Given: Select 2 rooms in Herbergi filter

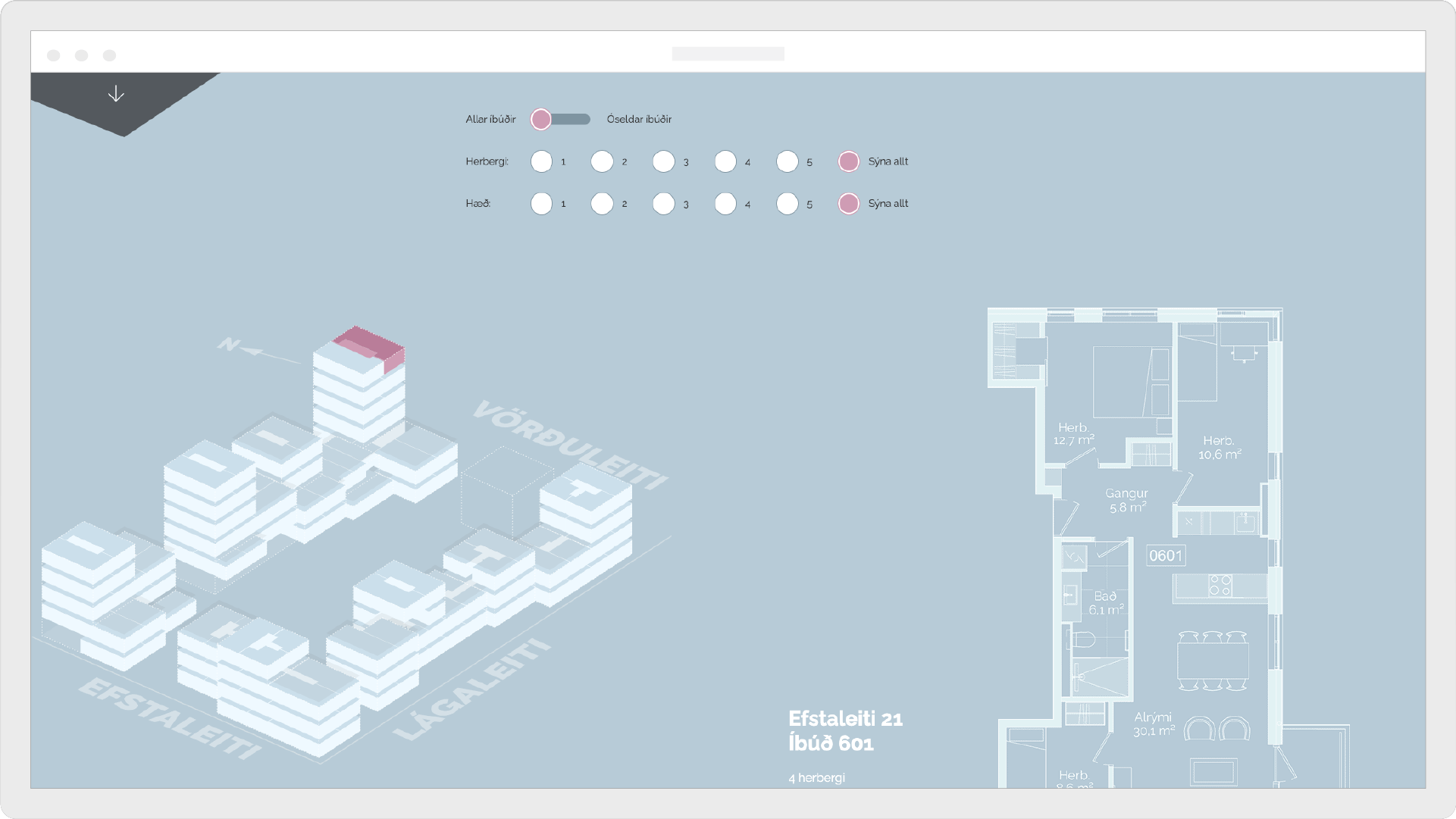Looking at the screenshot, I should [602, 161].
